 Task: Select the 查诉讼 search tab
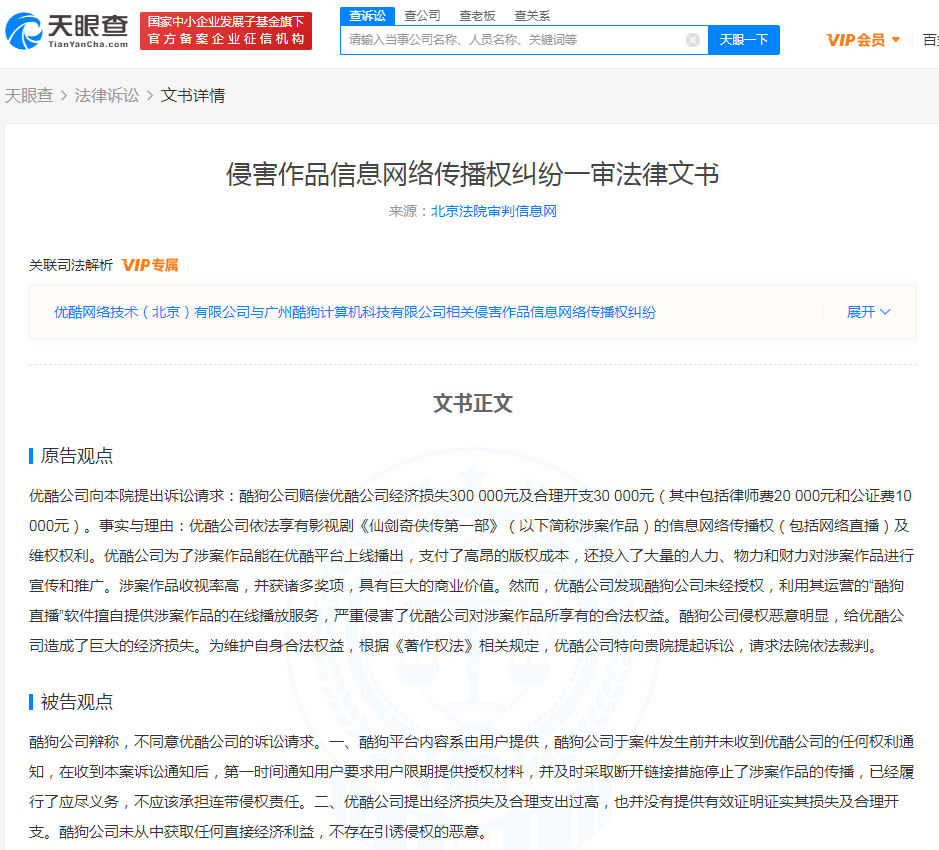pyautogui.click(x=366, y=16)
